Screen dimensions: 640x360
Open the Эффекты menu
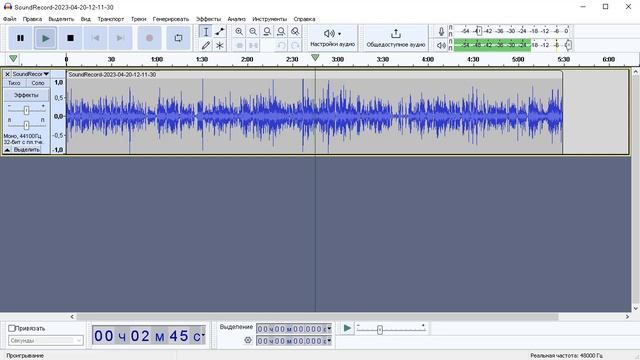click(x=208, y=19)
